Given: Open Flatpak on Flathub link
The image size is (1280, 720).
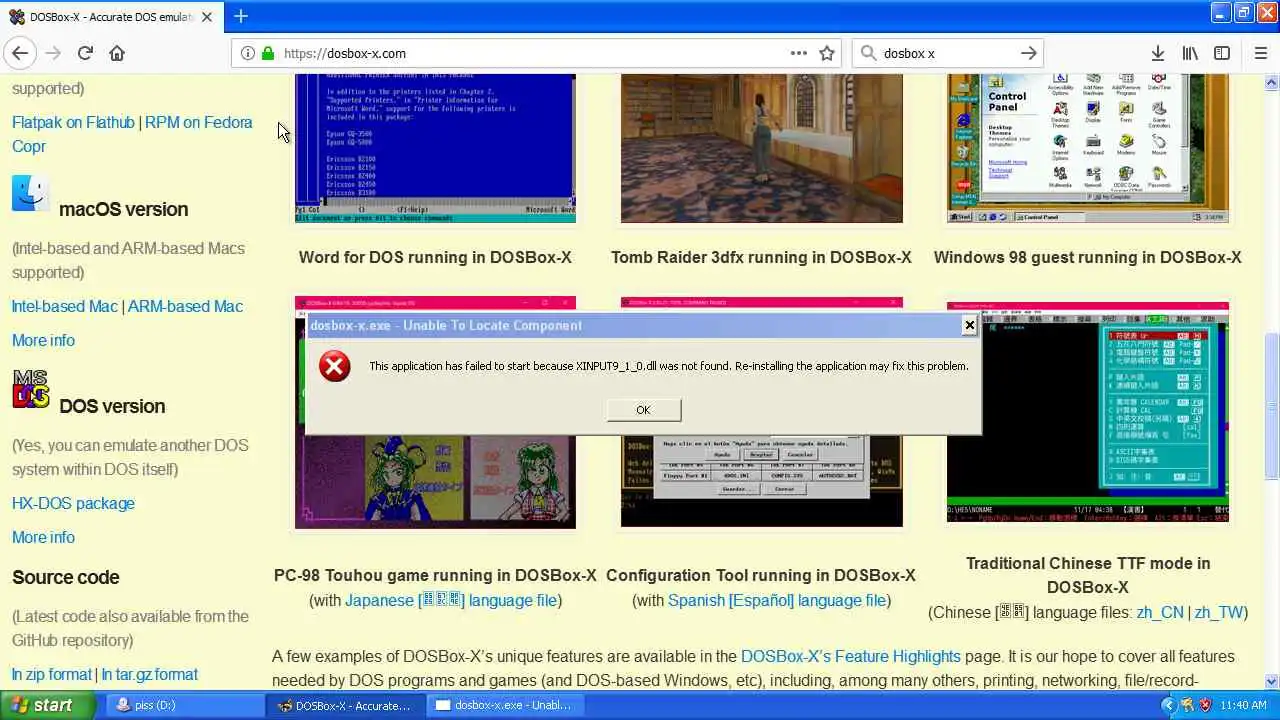Looking at the screenshot, I should pos(73,122).
